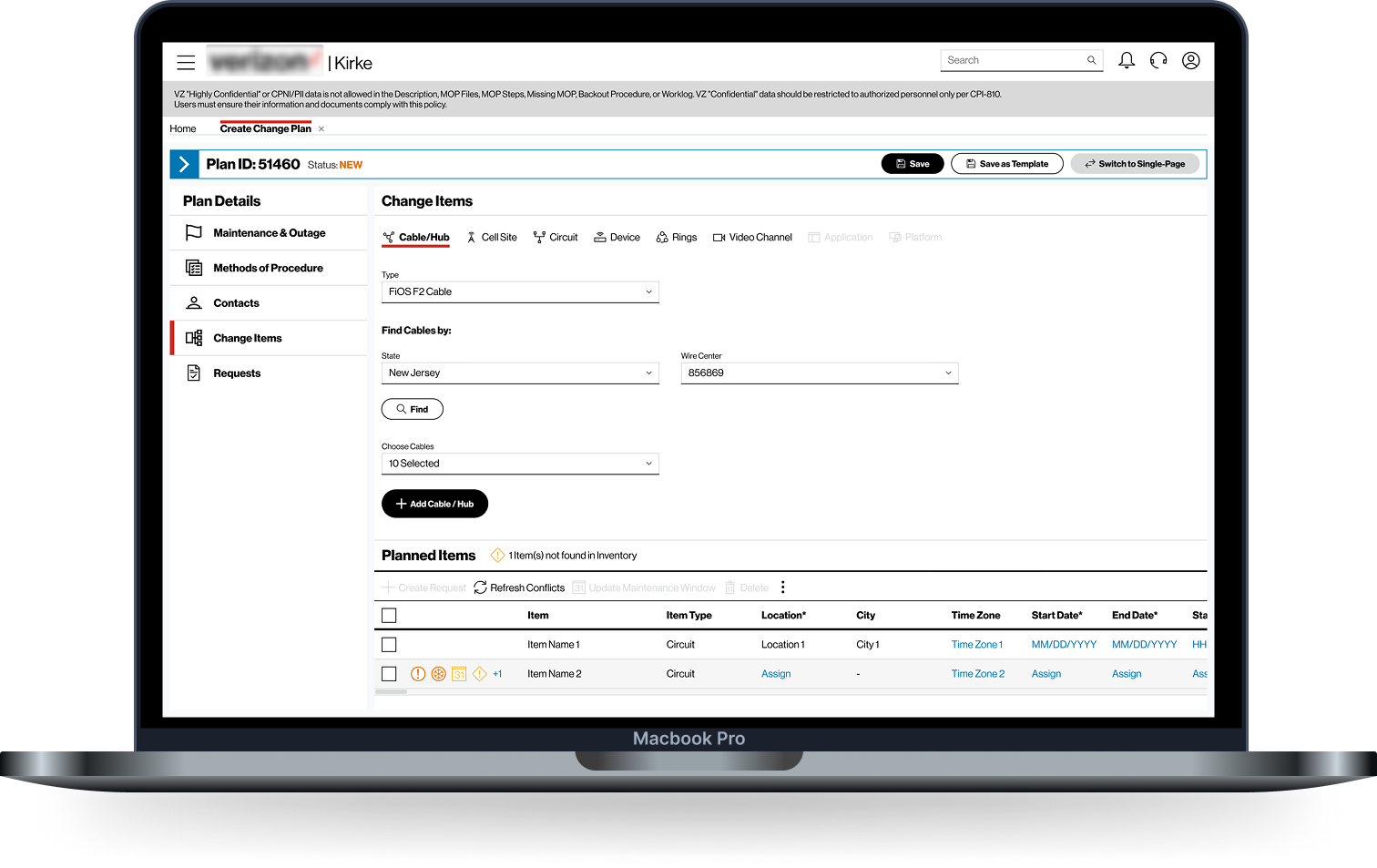Open Maintenance & Outage section

click(x=269, y=233)
